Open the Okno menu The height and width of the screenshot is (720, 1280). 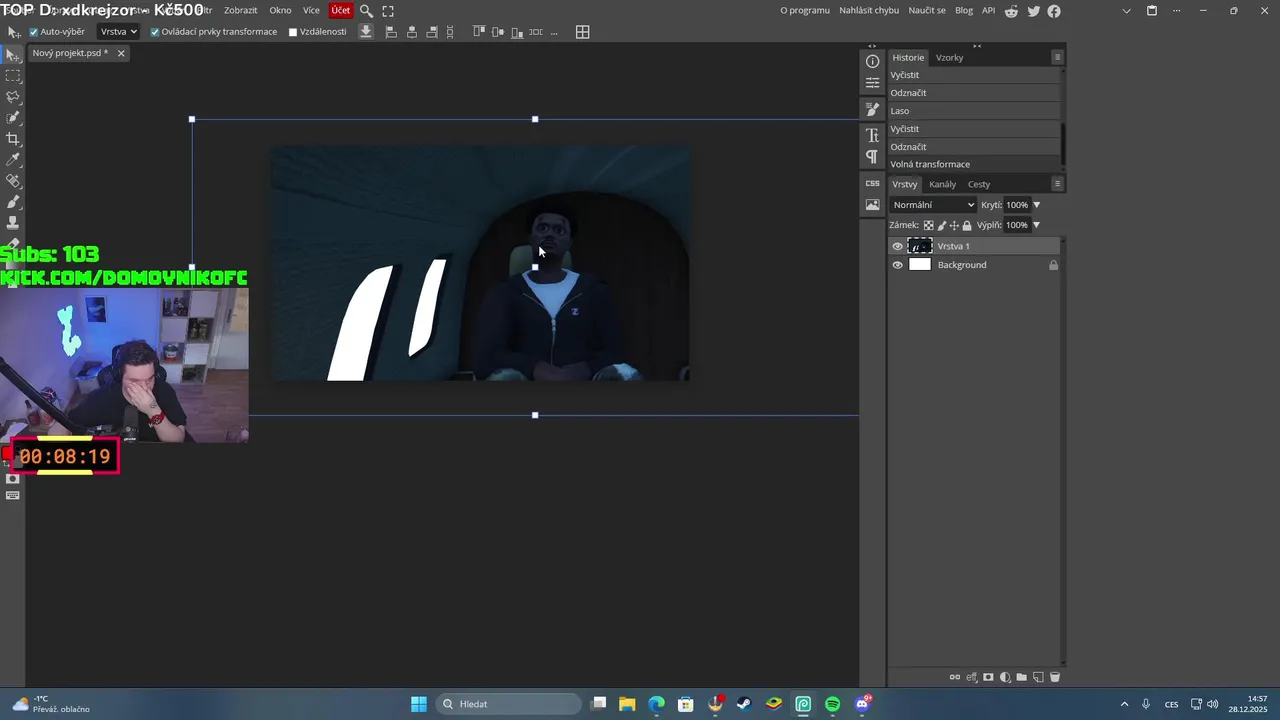(x=280, y=11)
